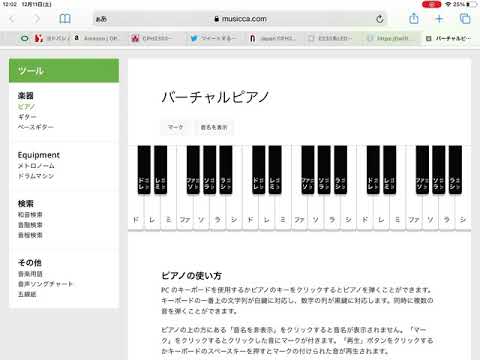
Task: Play the ソ♯/ラ♭ black key in lowest octave
Action: click(209, 169)
